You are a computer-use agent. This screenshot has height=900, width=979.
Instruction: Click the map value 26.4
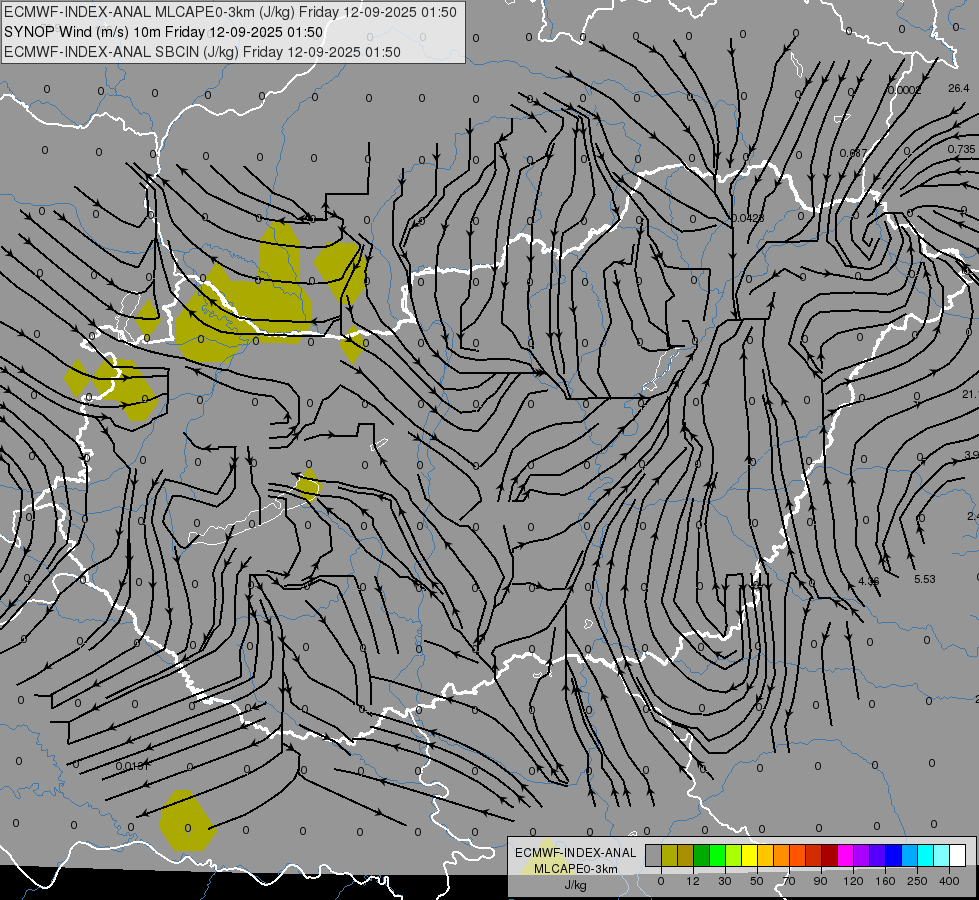958,89
